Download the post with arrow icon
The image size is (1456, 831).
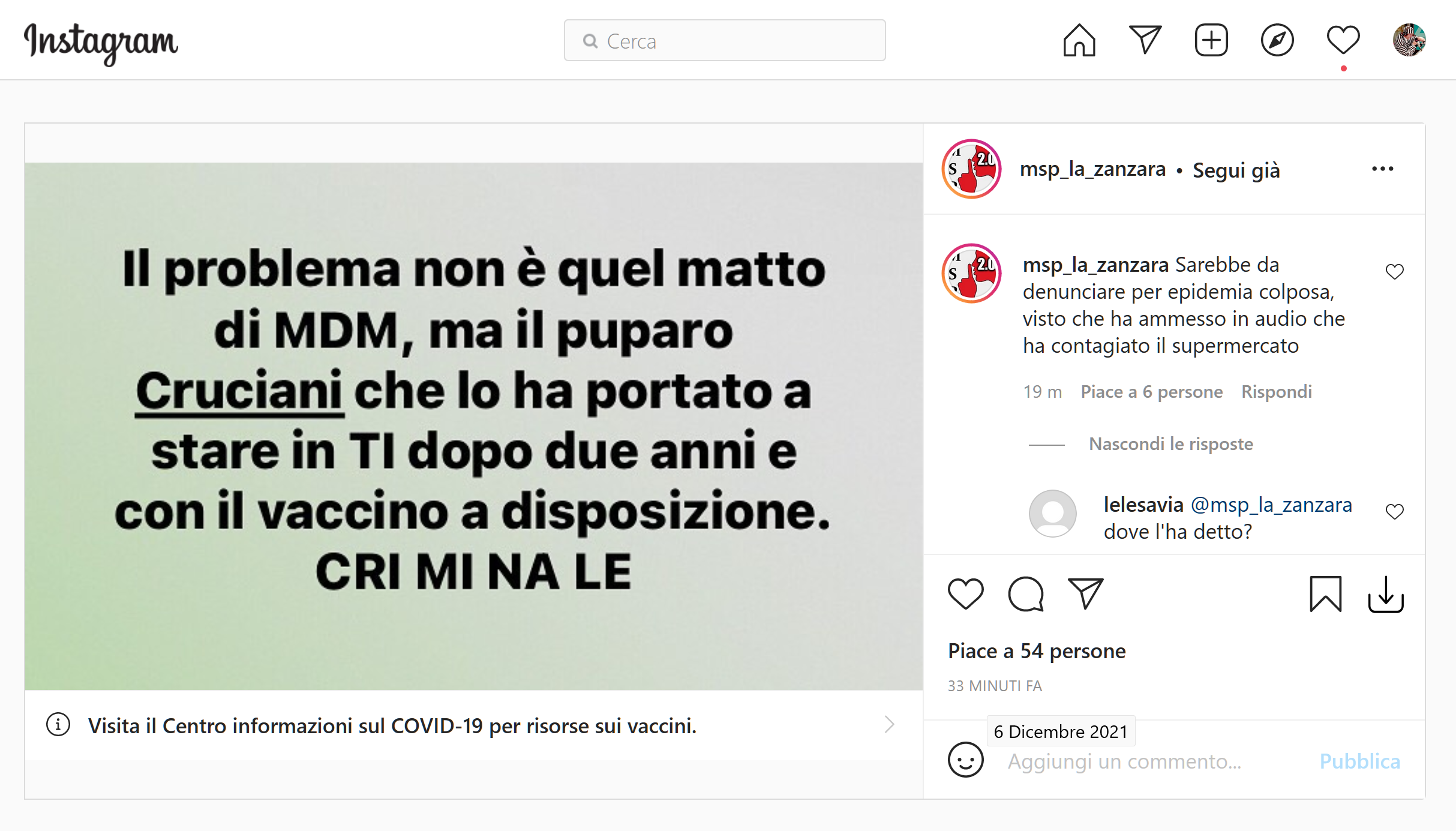(1386, 594)
